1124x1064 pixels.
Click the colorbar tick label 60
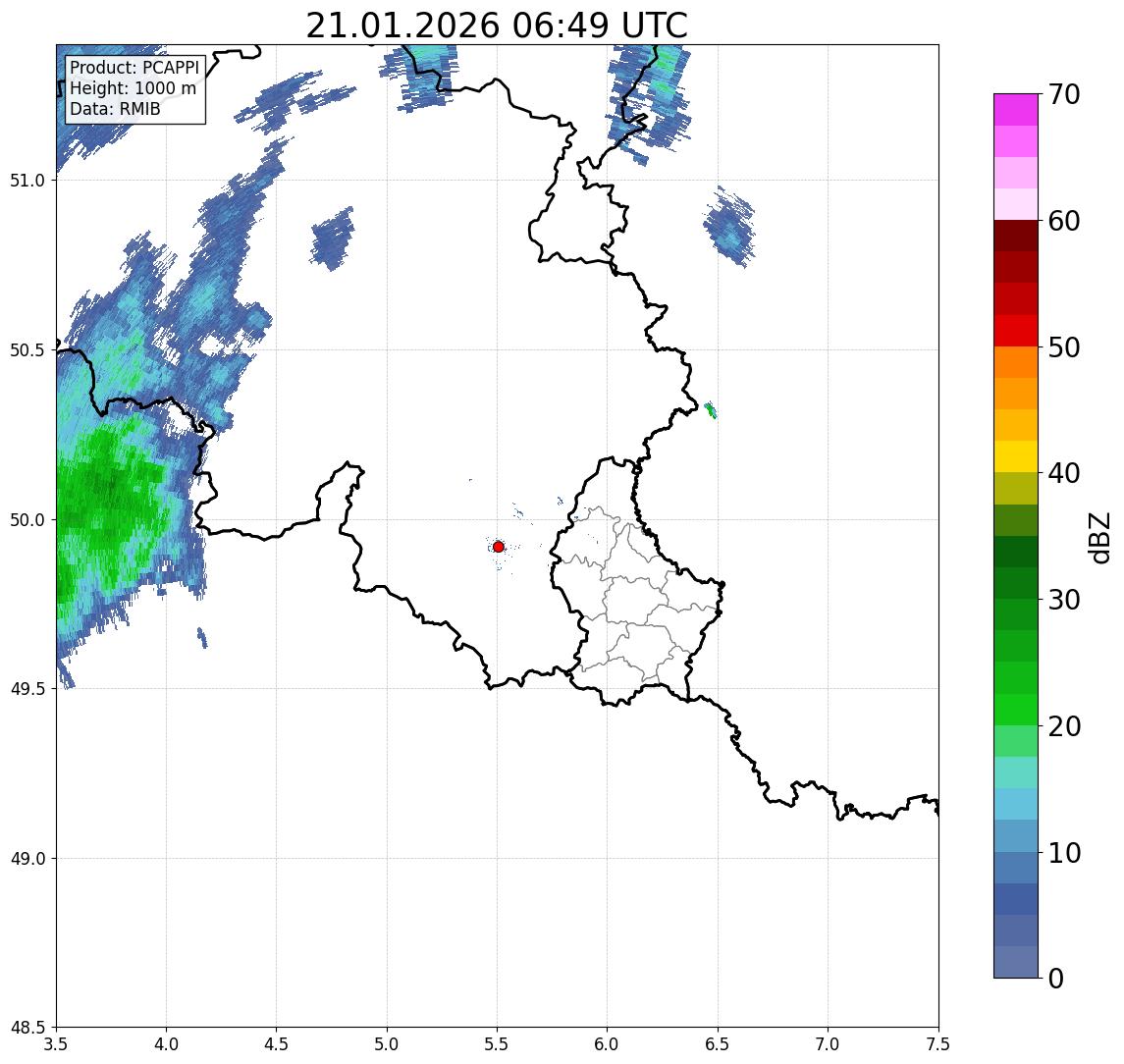(1064, 222)
